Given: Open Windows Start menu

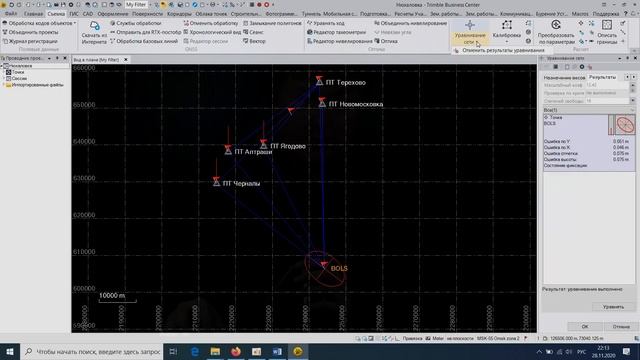Looking at the screenshot, I should click(x=10, y=351).
